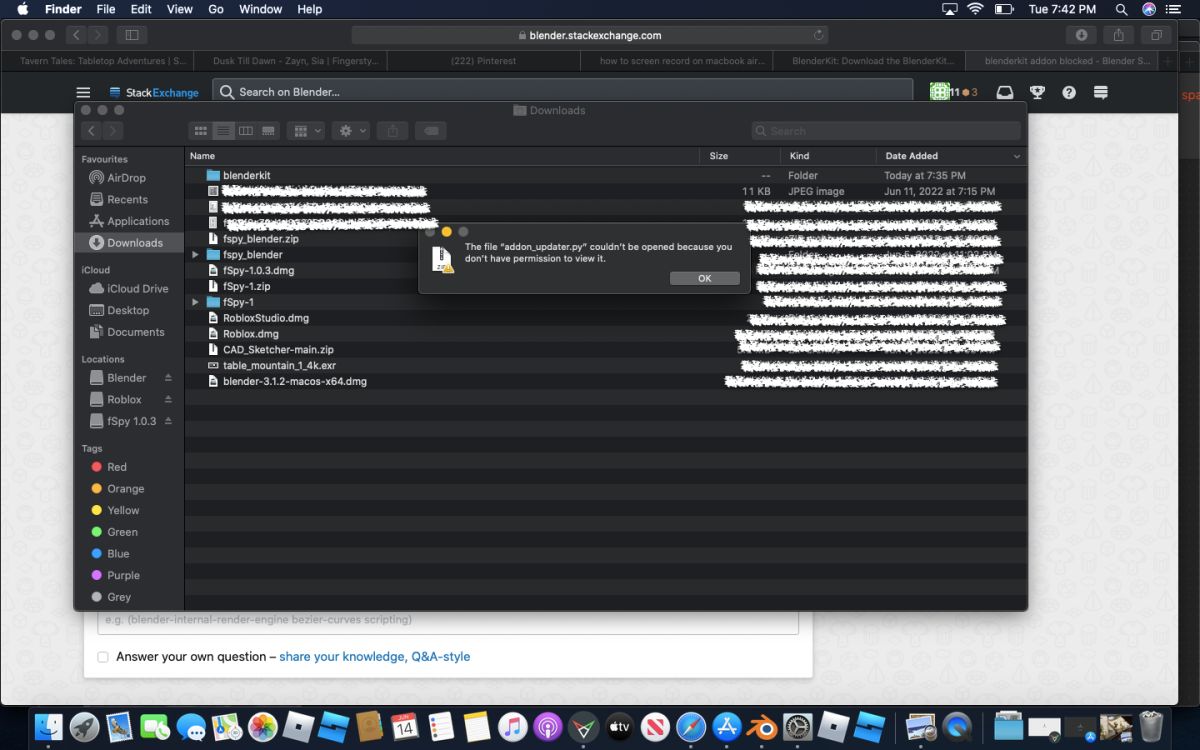The image size is (1200, 750).
Task: Open the File menu
Action: (x=105, y=9)
